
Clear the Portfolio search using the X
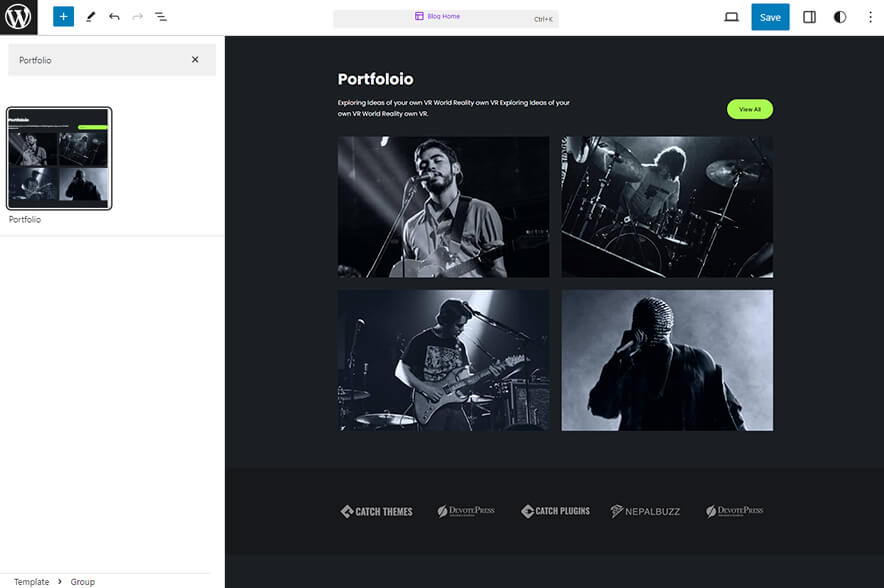pyautogui.click(x=196, y=60)
